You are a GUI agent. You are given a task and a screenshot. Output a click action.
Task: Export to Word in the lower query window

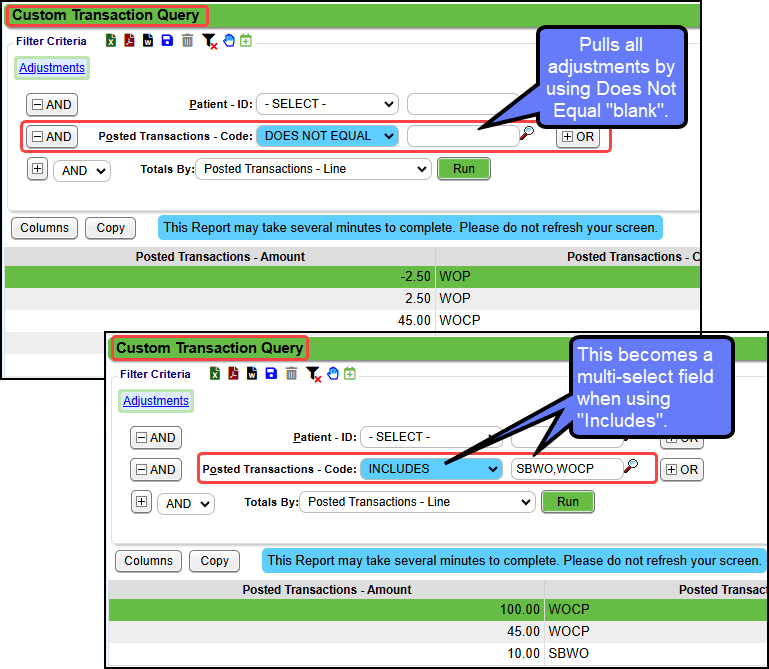tap(252, 374)
